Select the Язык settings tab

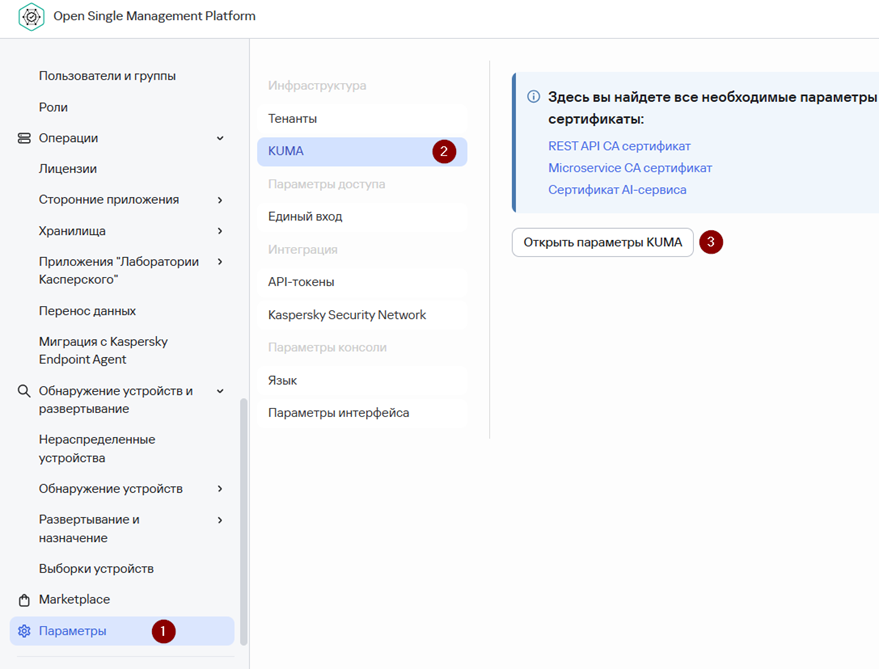362,380
